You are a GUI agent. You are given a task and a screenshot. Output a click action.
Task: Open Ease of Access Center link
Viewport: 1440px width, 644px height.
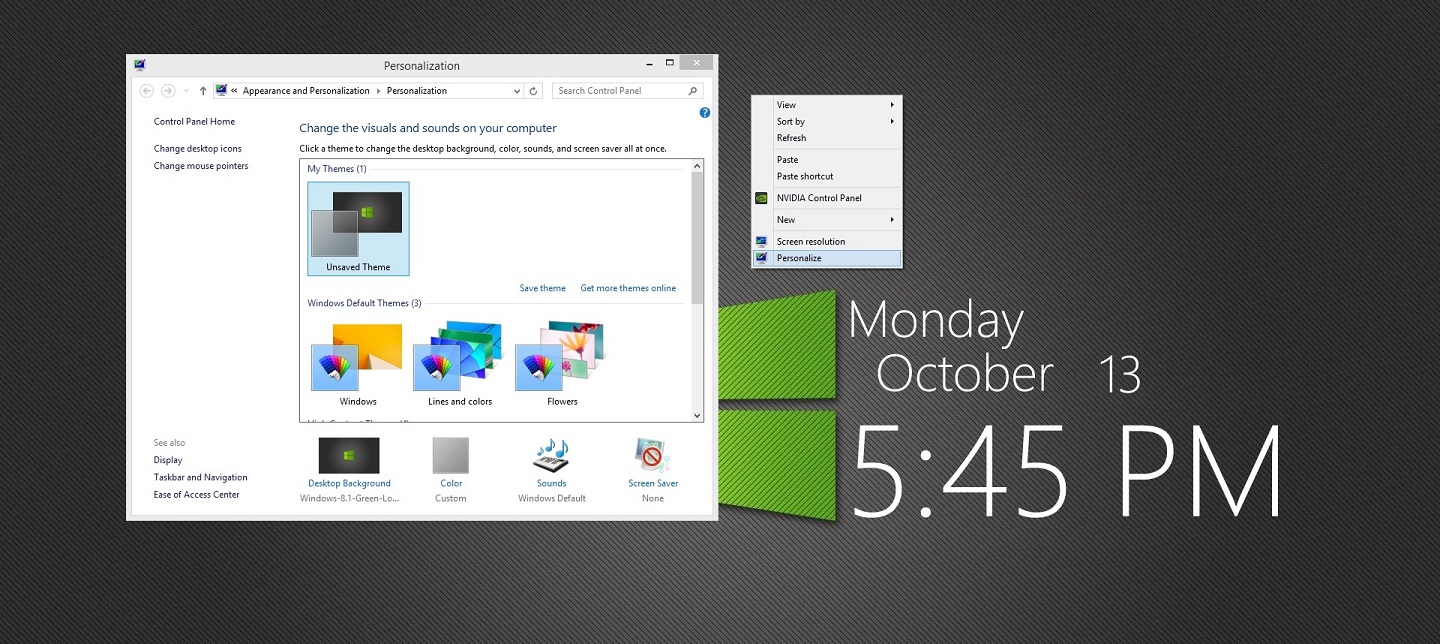click(x=196, y=494)
